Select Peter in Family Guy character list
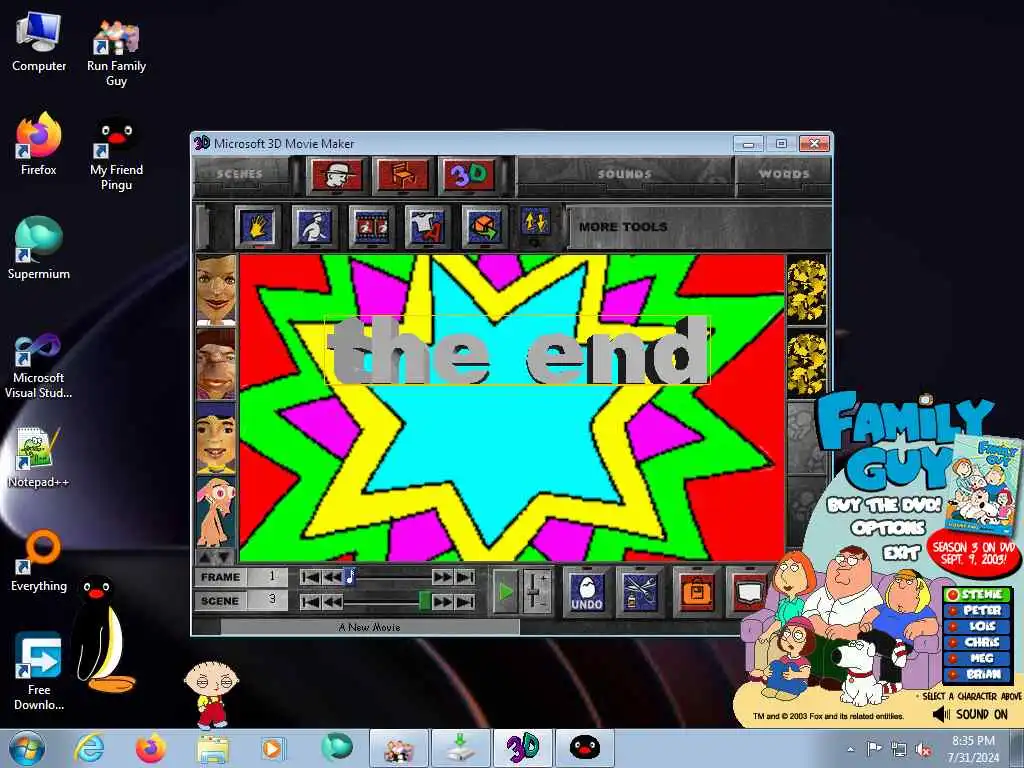1024x768 pixels. click(978, 611)
